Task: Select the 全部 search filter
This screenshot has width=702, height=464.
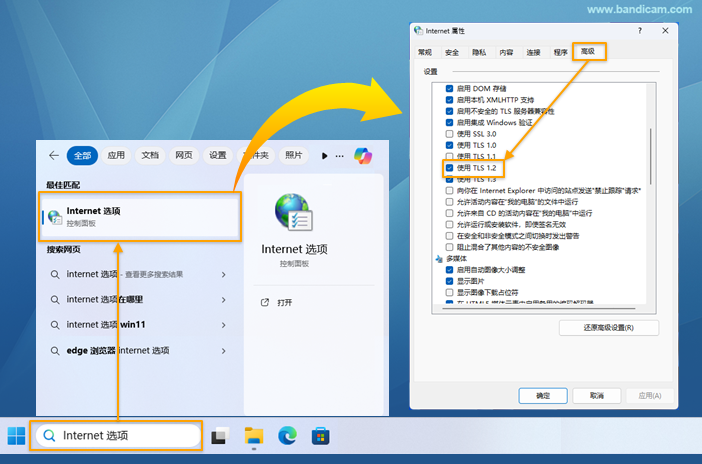Action: (x=82, y=155)
